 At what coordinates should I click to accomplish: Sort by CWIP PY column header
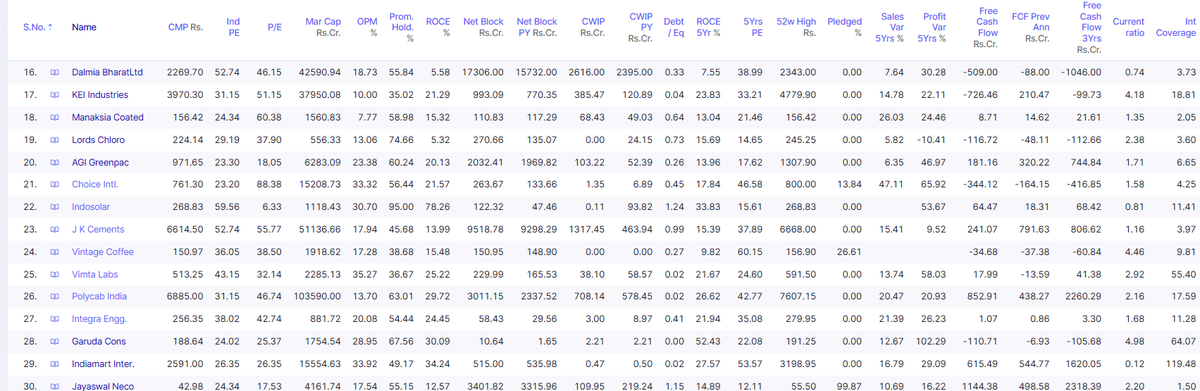click(640, 27)
